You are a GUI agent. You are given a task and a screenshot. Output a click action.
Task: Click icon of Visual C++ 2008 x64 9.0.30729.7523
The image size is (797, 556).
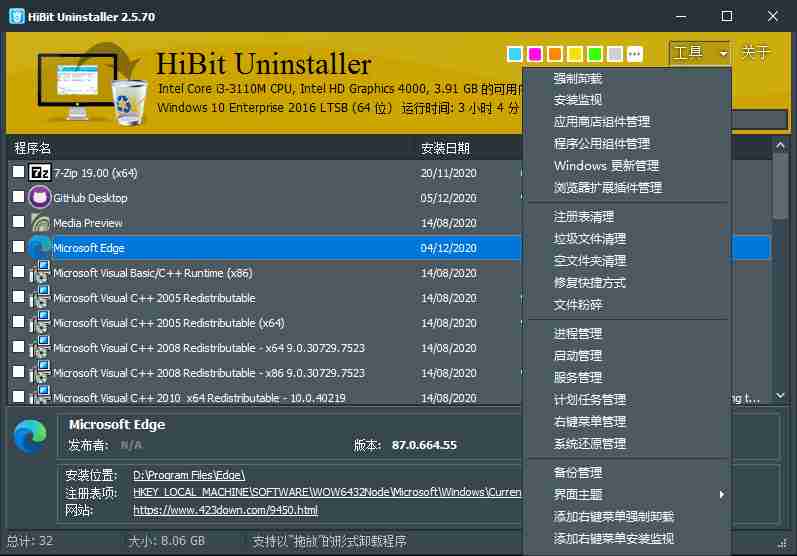(40, 347)
